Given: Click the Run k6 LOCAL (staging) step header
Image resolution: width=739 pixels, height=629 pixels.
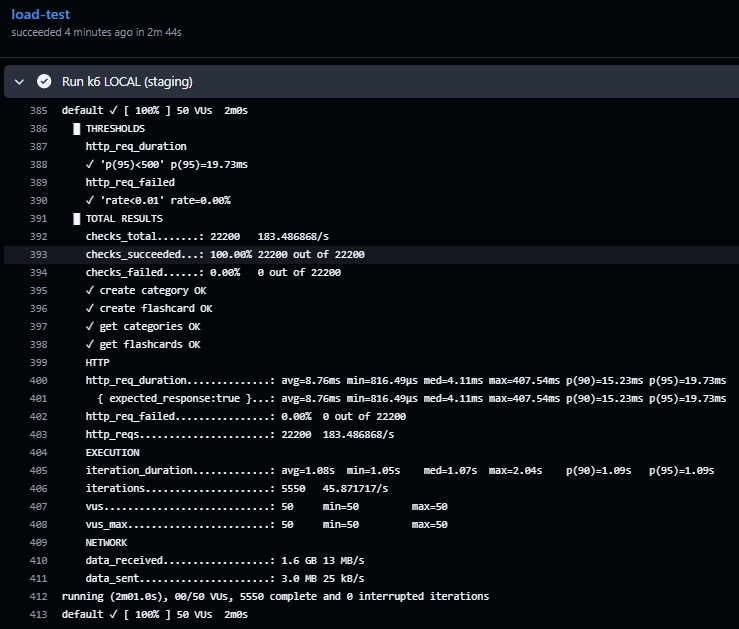Looking at the screenshot, I should pos(371,82).
